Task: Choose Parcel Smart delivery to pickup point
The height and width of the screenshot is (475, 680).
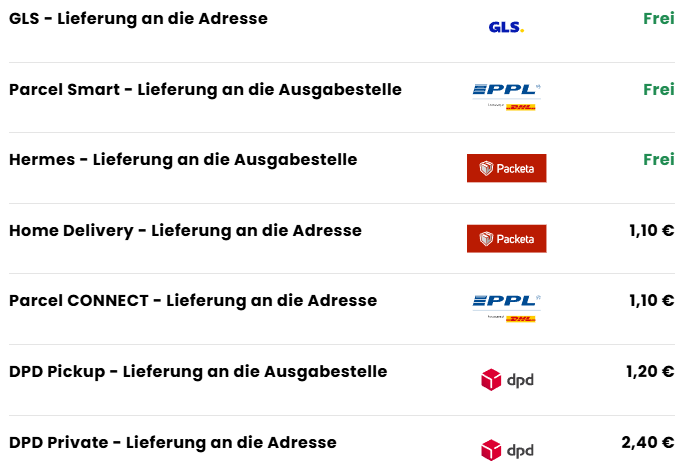Action: [205, 89]
